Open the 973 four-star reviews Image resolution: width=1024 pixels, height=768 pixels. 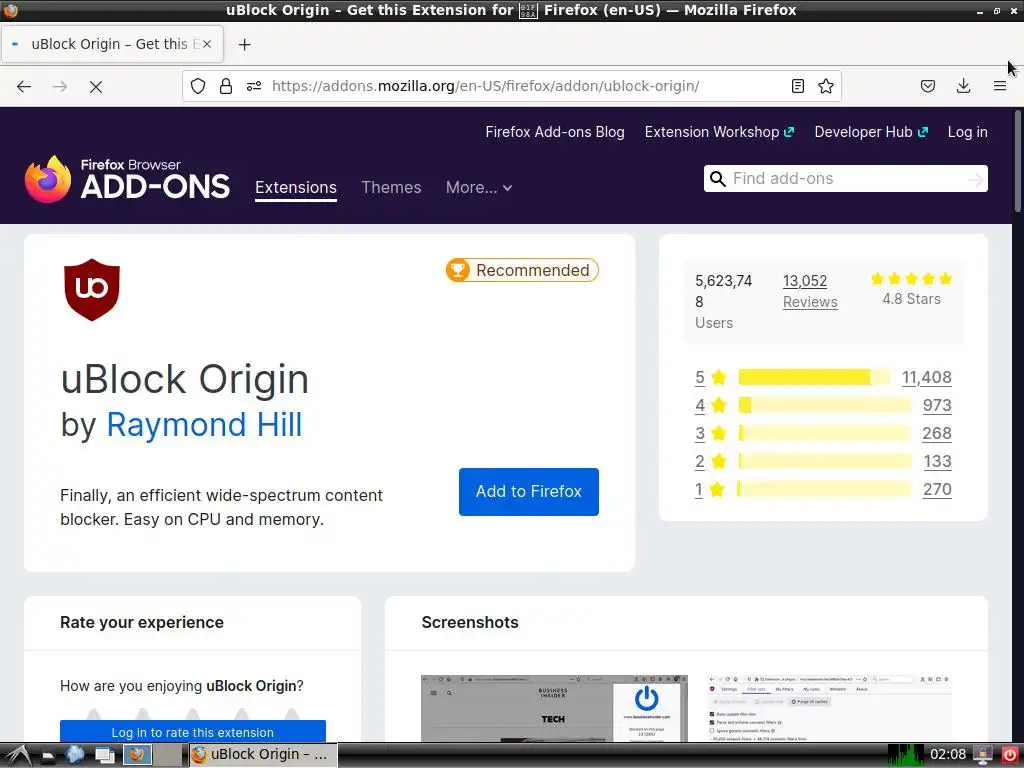(x=937, y=406)
